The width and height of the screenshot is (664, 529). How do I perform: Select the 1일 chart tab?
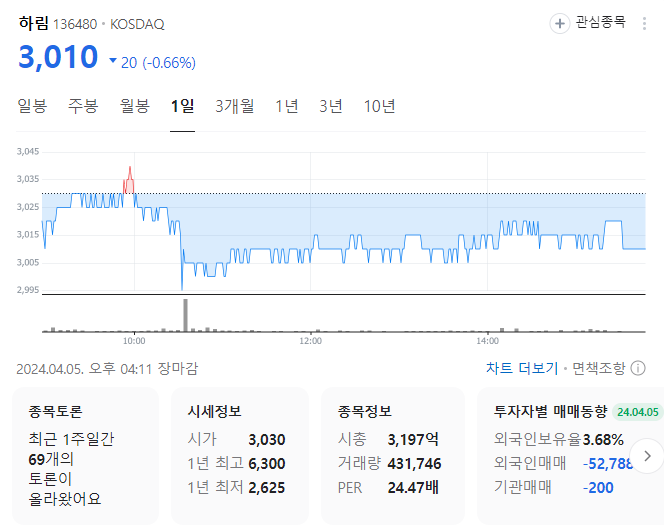183,106
